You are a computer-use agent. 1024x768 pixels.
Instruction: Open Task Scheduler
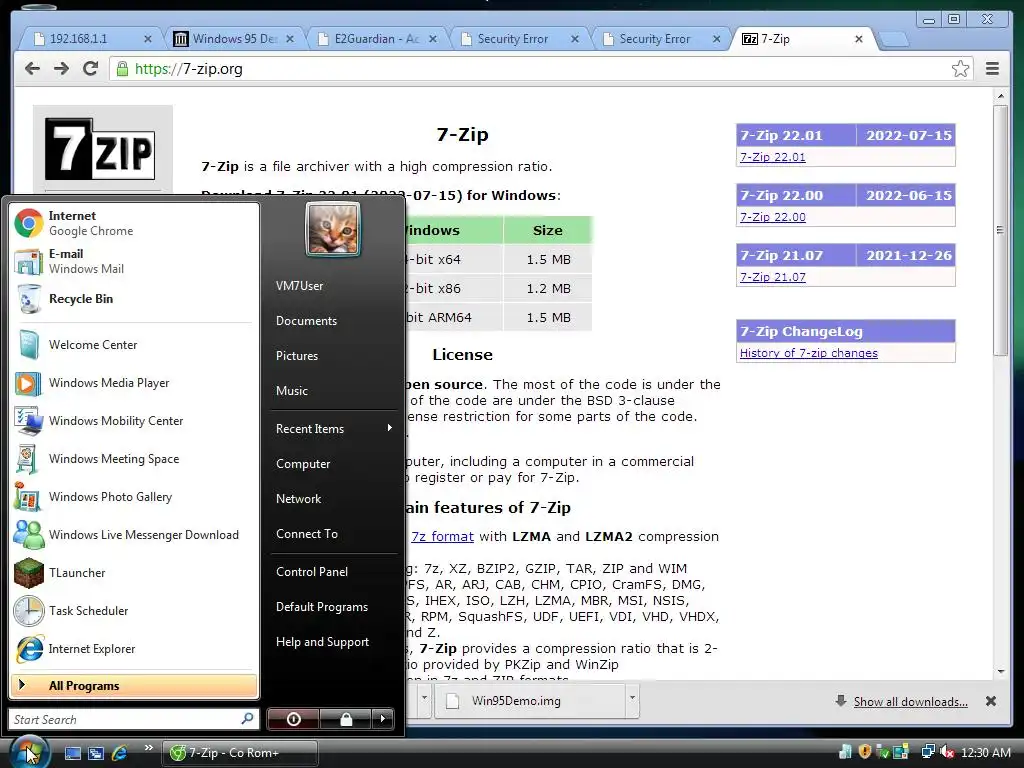[x=133, y=611]
